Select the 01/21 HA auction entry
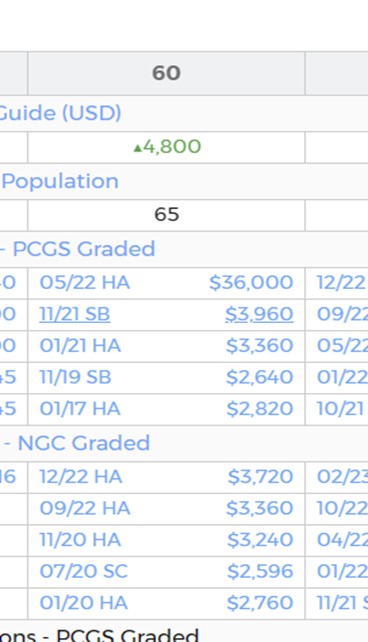 click(80, 346)
